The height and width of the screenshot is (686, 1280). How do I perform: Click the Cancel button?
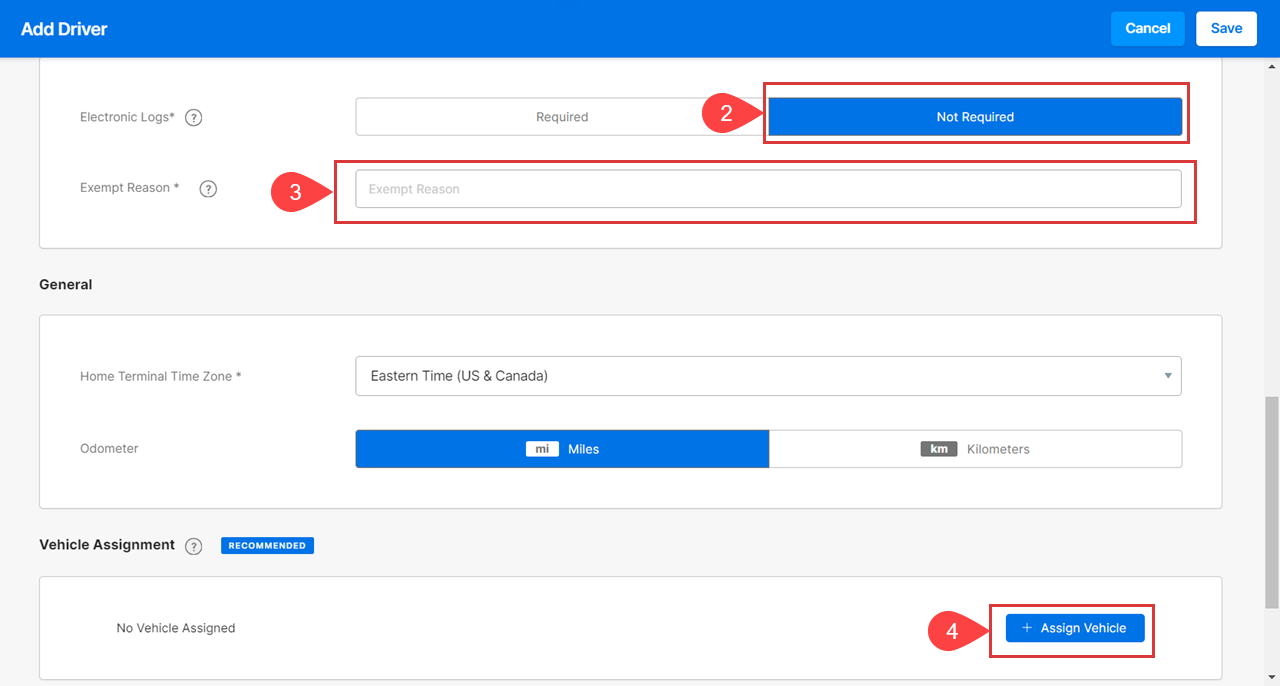1148,28
